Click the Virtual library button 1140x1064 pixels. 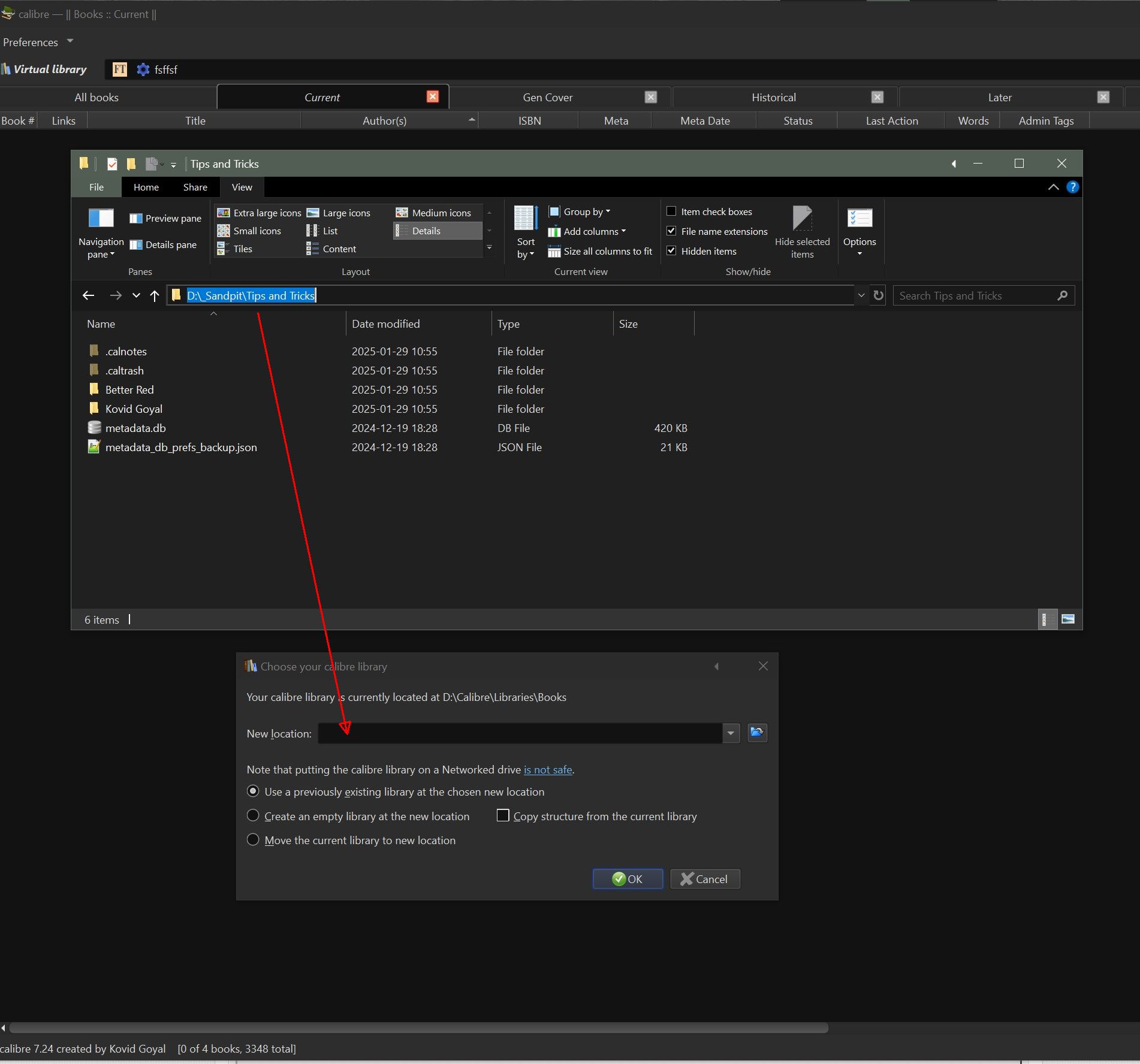pyautogui.click(x=44, y=69)
